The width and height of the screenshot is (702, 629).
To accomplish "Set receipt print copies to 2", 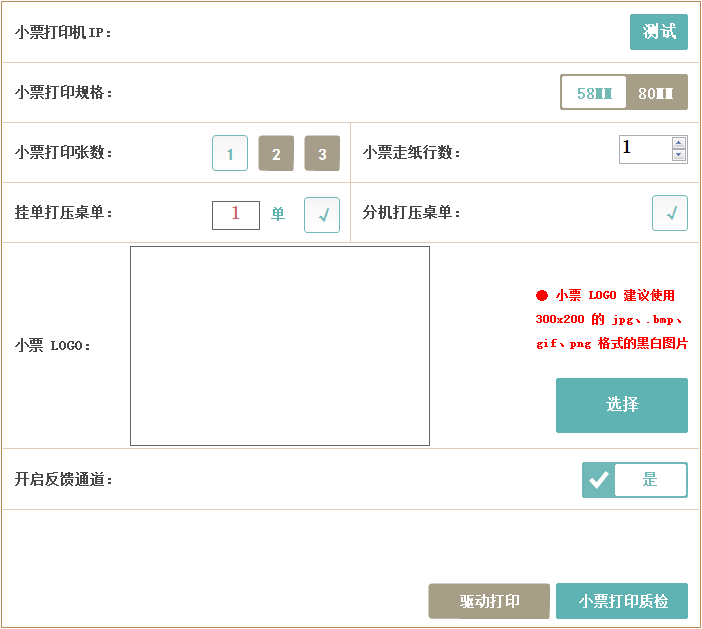I will click(x=276, y=153).
